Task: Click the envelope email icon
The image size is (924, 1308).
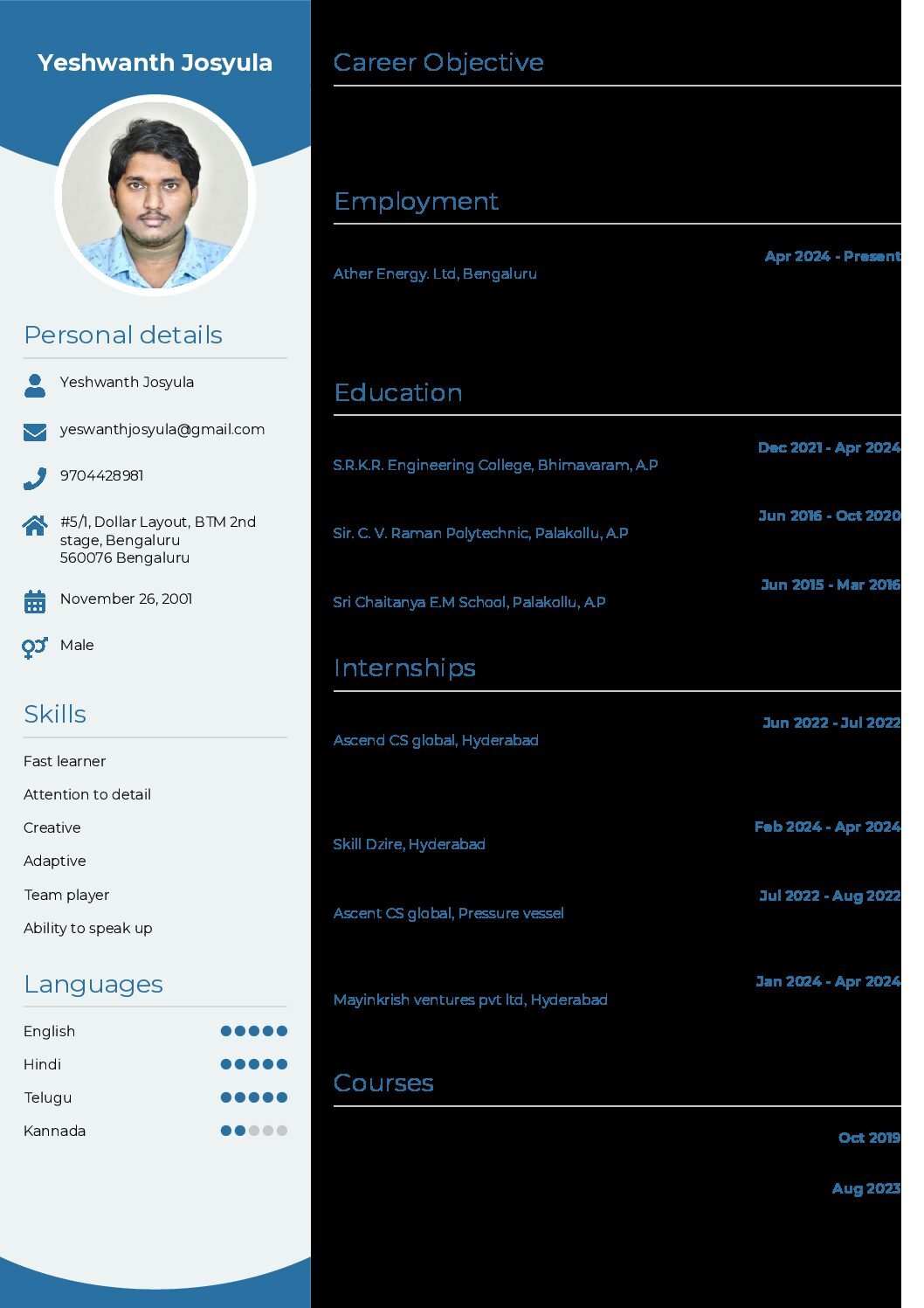Action: pyautogui.click(x=35, y=433)
